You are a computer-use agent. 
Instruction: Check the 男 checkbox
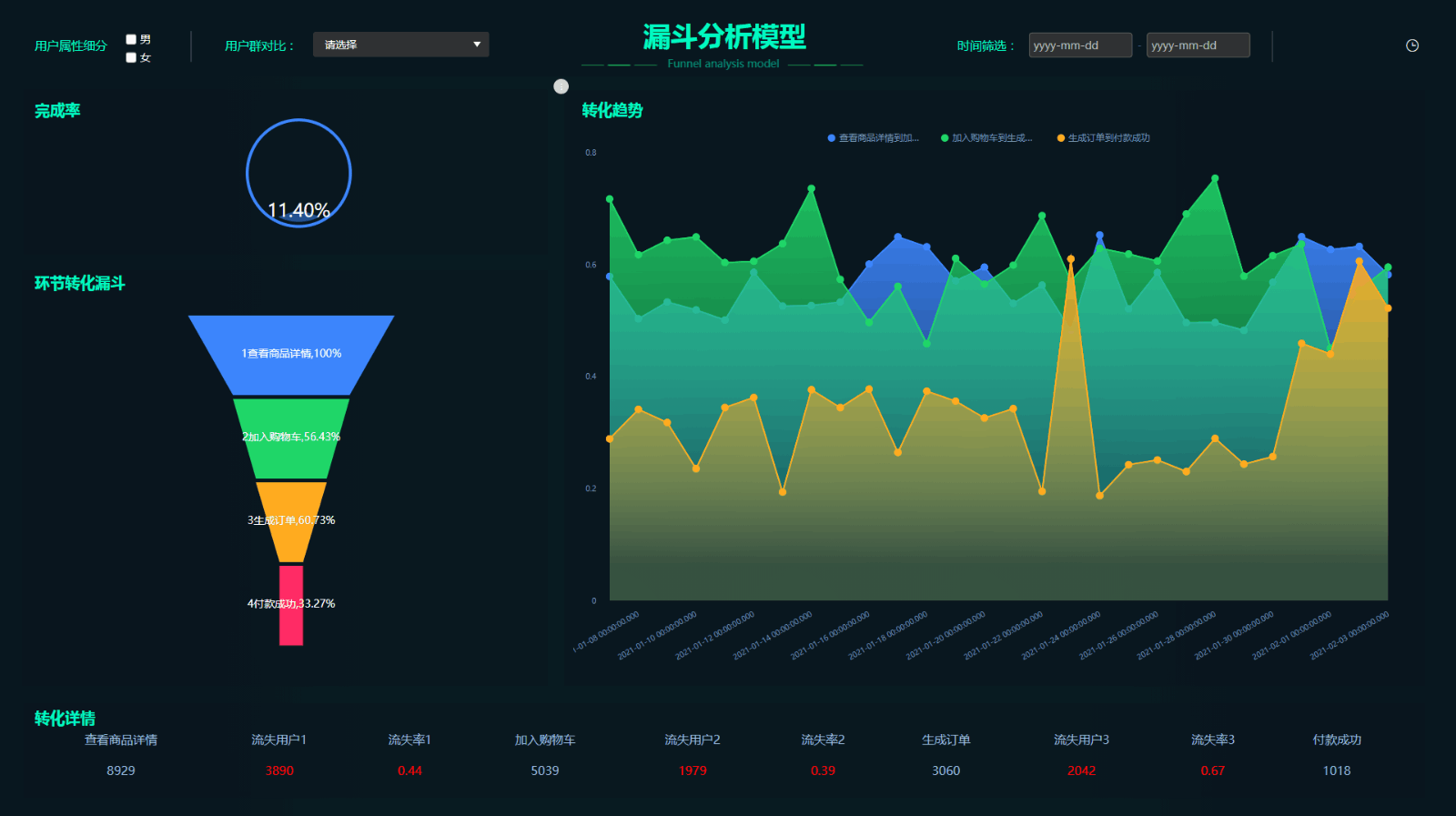click(x=131, y=39)
